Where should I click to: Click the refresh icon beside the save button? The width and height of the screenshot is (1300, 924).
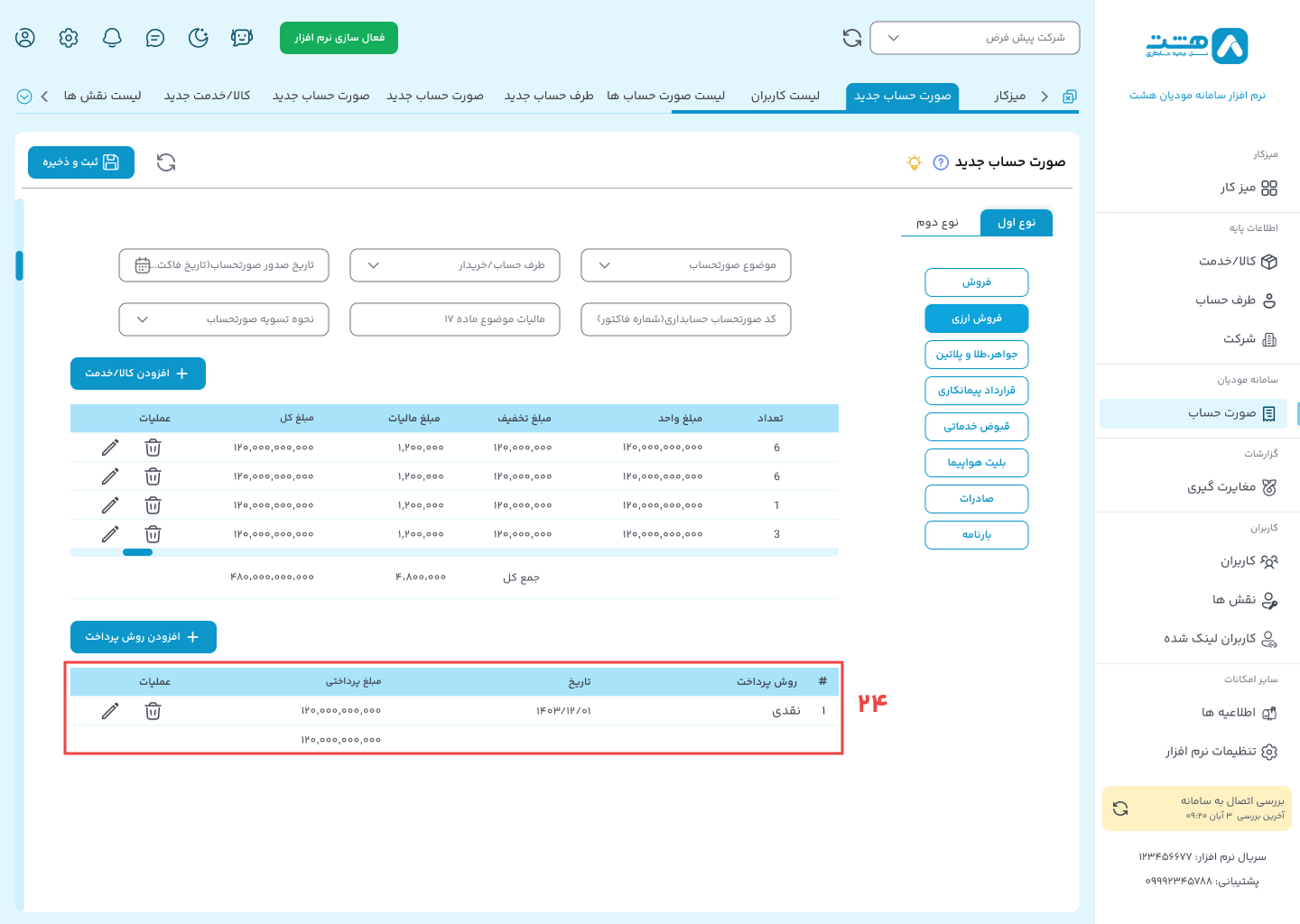(166, 162)
